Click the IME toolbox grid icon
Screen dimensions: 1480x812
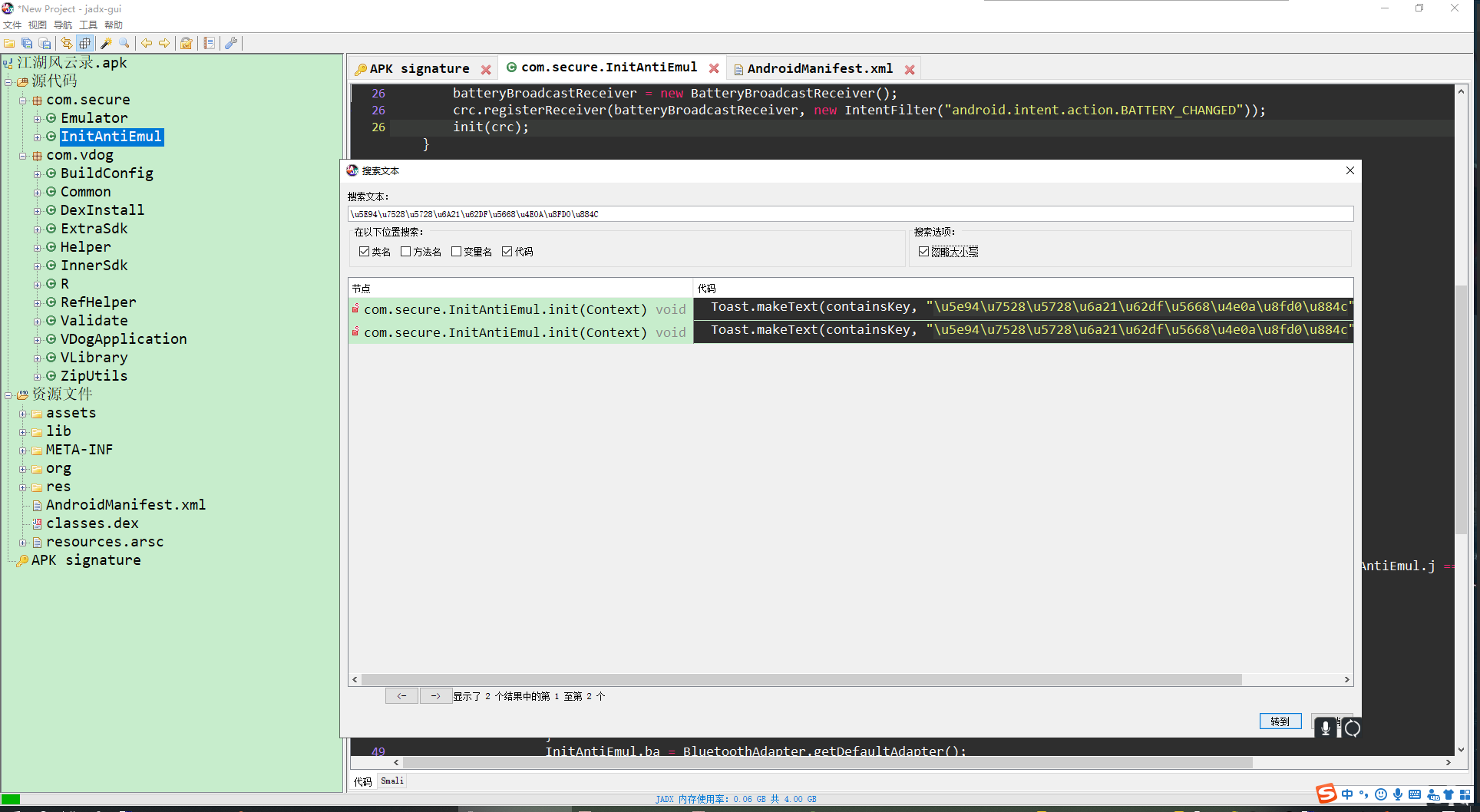pyautogui.click(x=1465, y=794)
